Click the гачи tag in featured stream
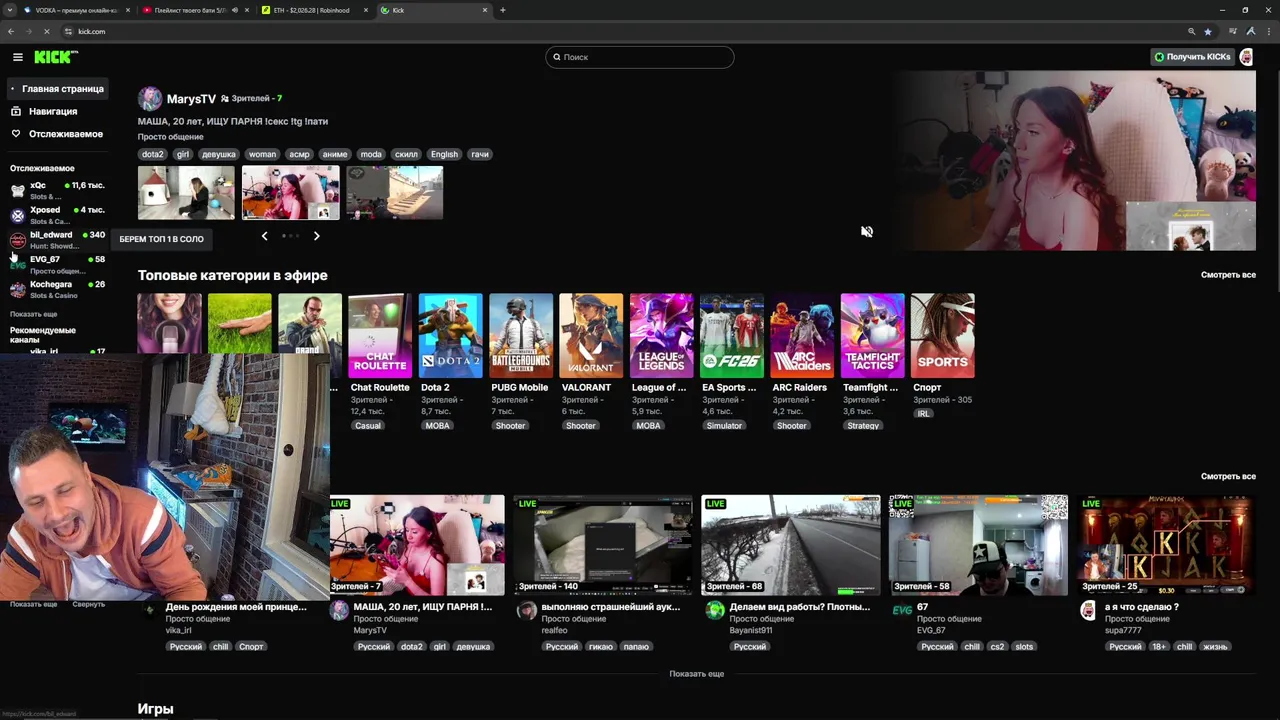Screen dimensions: 1280x720 click(480, 154)
